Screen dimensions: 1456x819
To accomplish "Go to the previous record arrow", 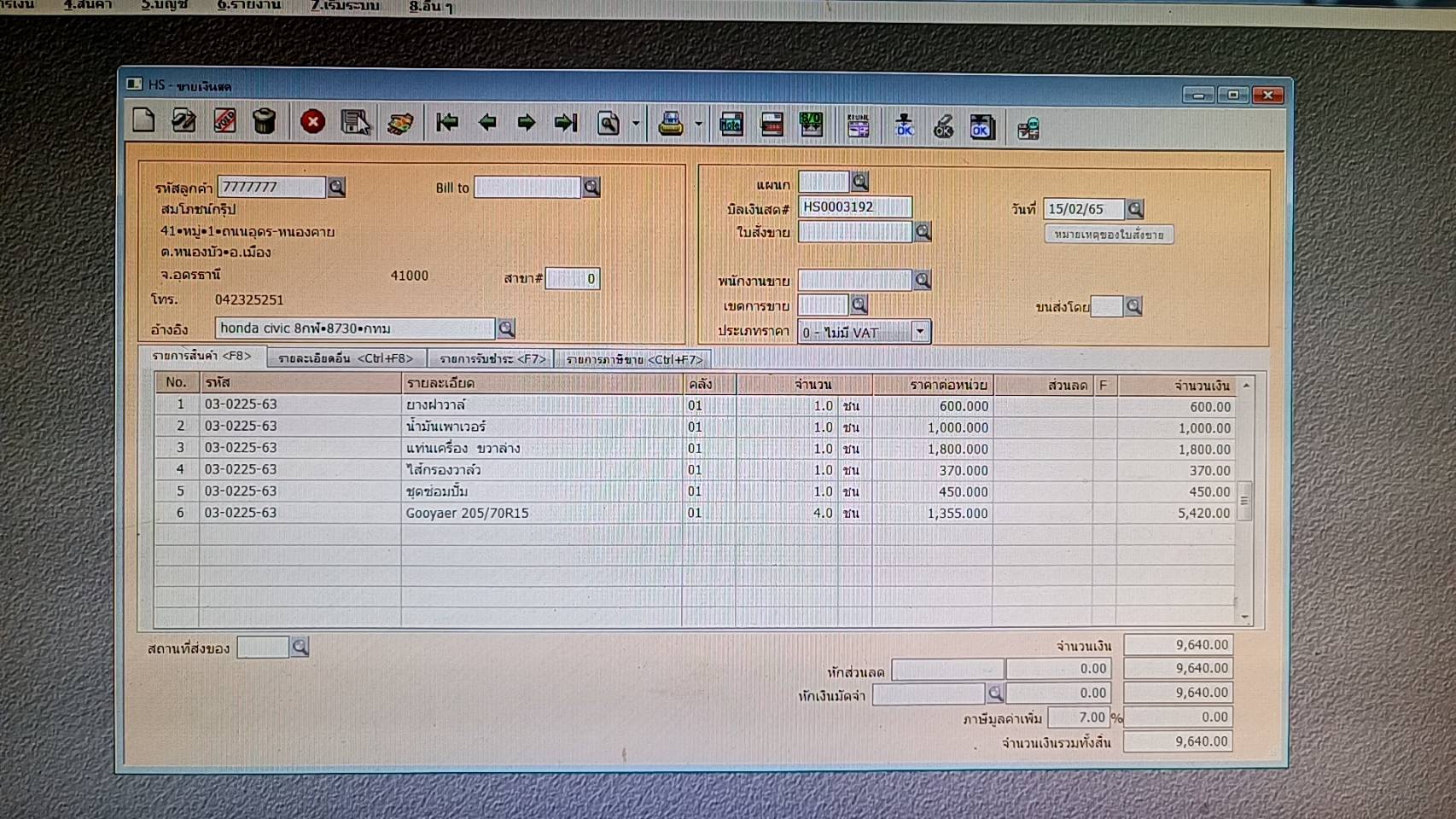I will 487,123.
